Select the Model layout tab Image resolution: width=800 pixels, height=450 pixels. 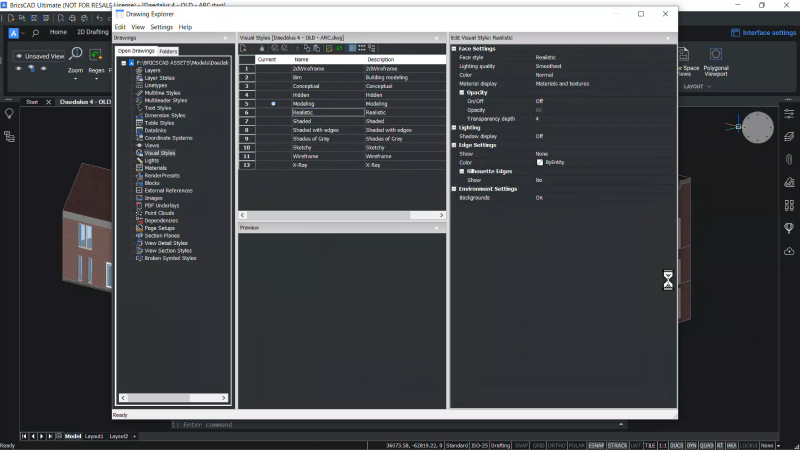click(x=72, y=436)
